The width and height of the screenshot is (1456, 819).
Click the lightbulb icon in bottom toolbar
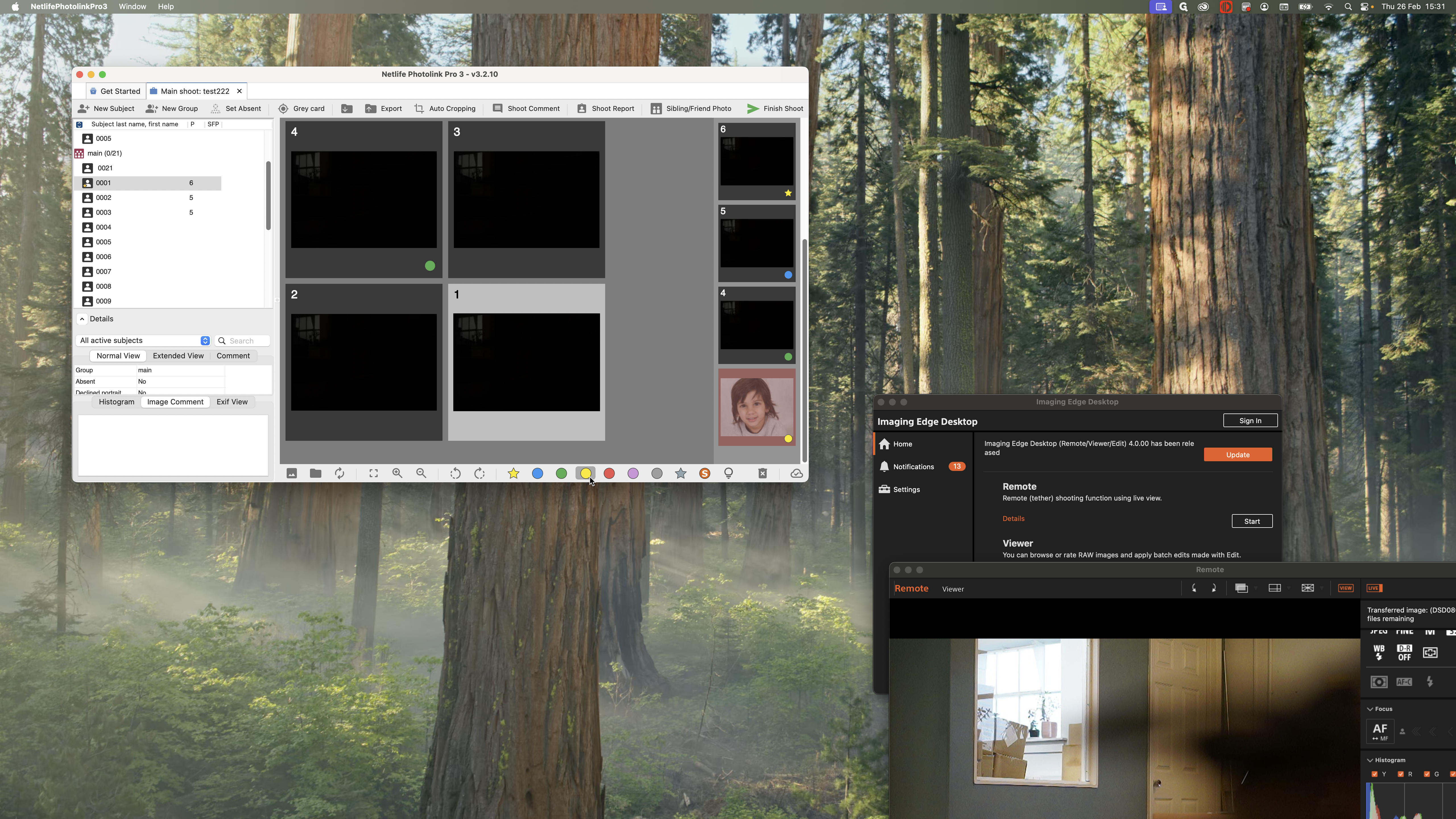[729, 474]
